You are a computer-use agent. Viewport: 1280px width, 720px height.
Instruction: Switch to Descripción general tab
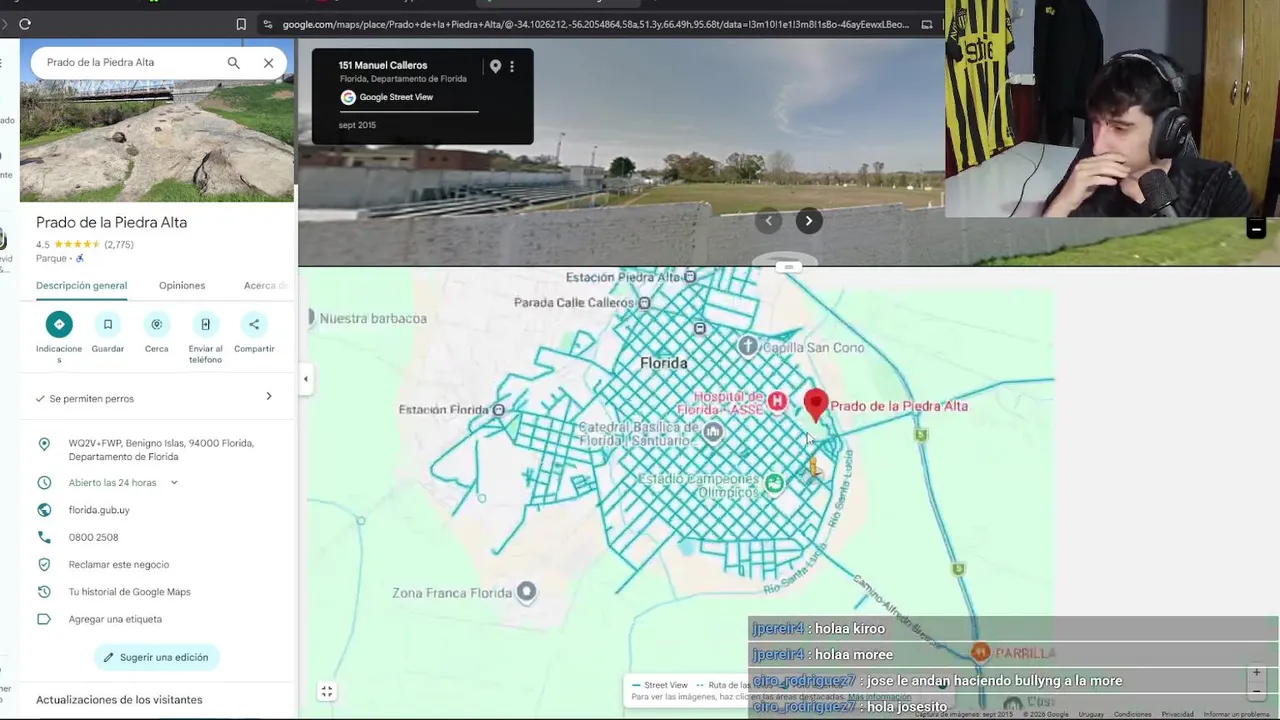(x=81, y=286)
